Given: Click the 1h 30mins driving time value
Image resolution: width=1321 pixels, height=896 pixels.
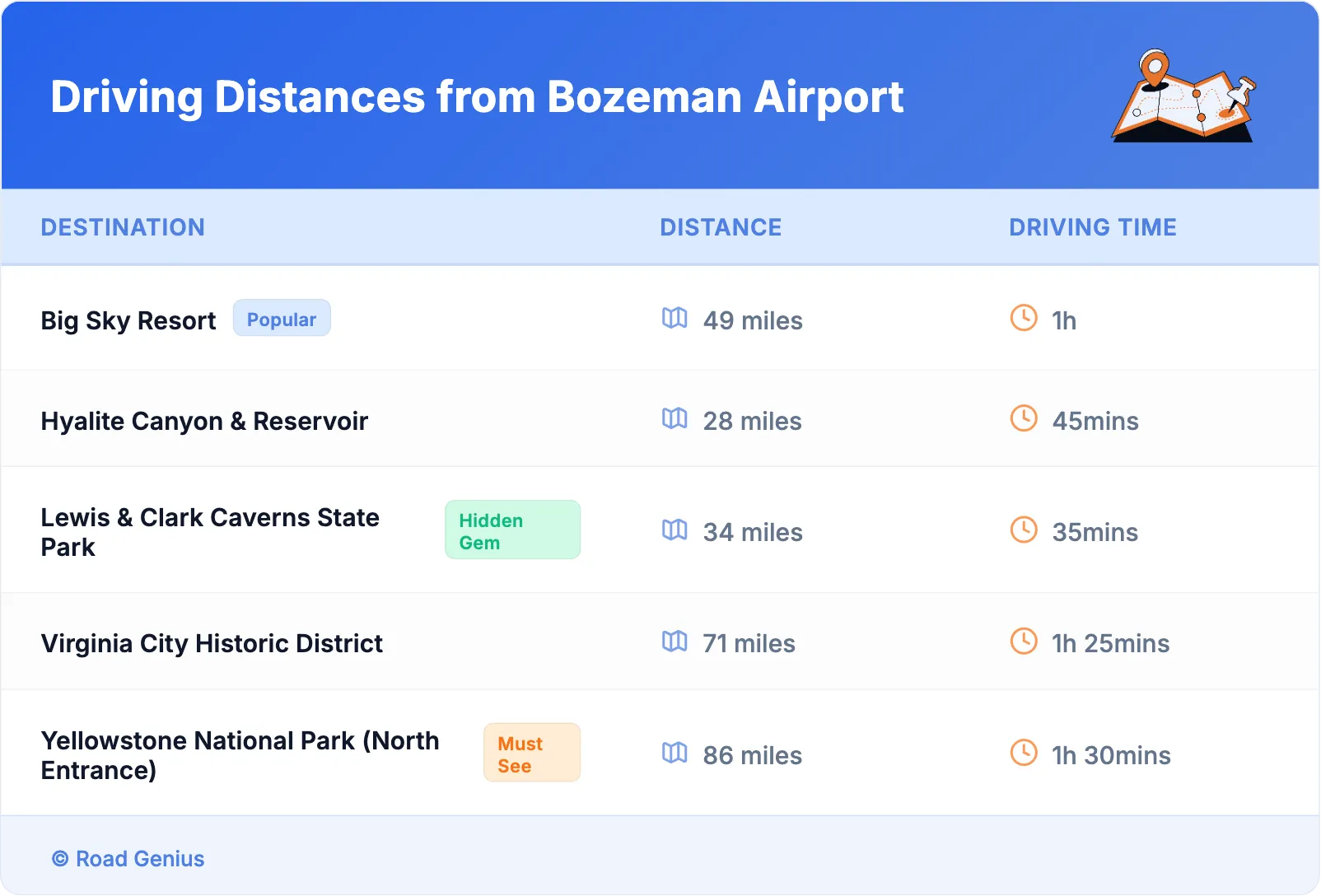Looking at the screenshot, I should (x=1112, y=755).
